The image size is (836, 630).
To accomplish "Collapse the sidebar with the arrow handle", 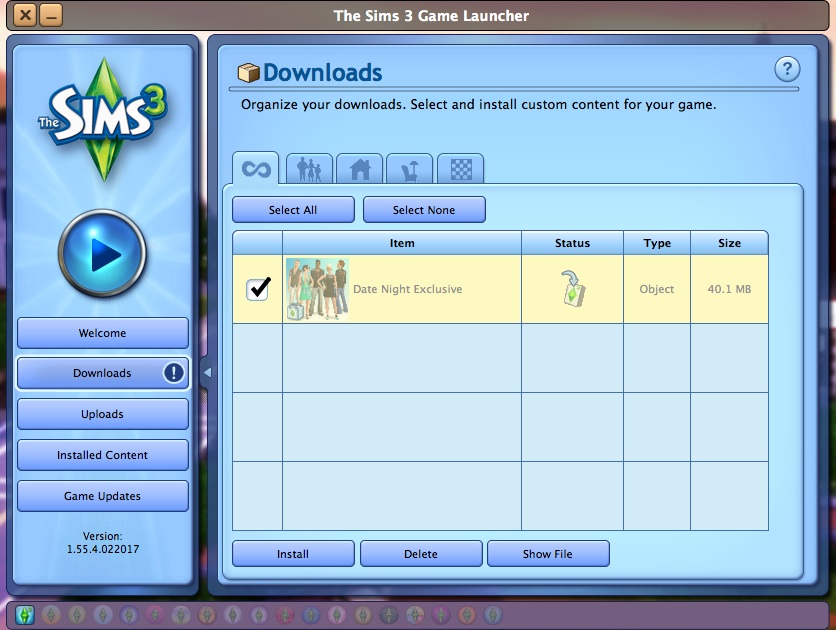I will pos(207,373).
